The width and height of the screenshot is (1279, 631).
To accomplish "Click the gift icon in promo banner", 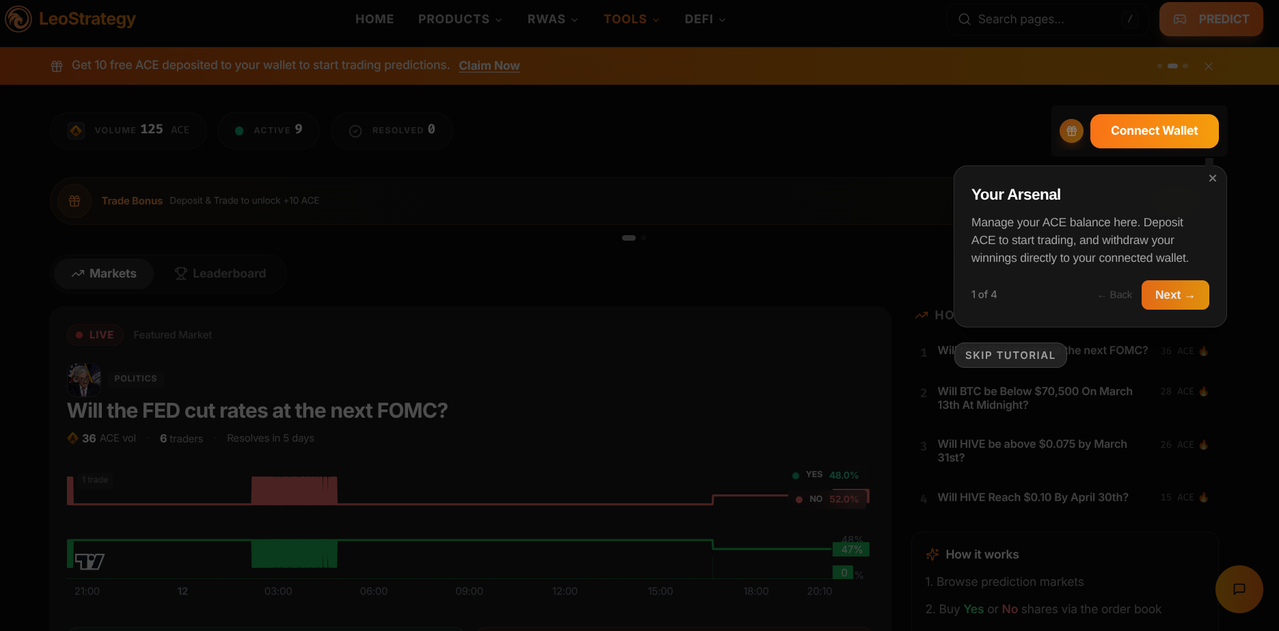I will point(57,66).
